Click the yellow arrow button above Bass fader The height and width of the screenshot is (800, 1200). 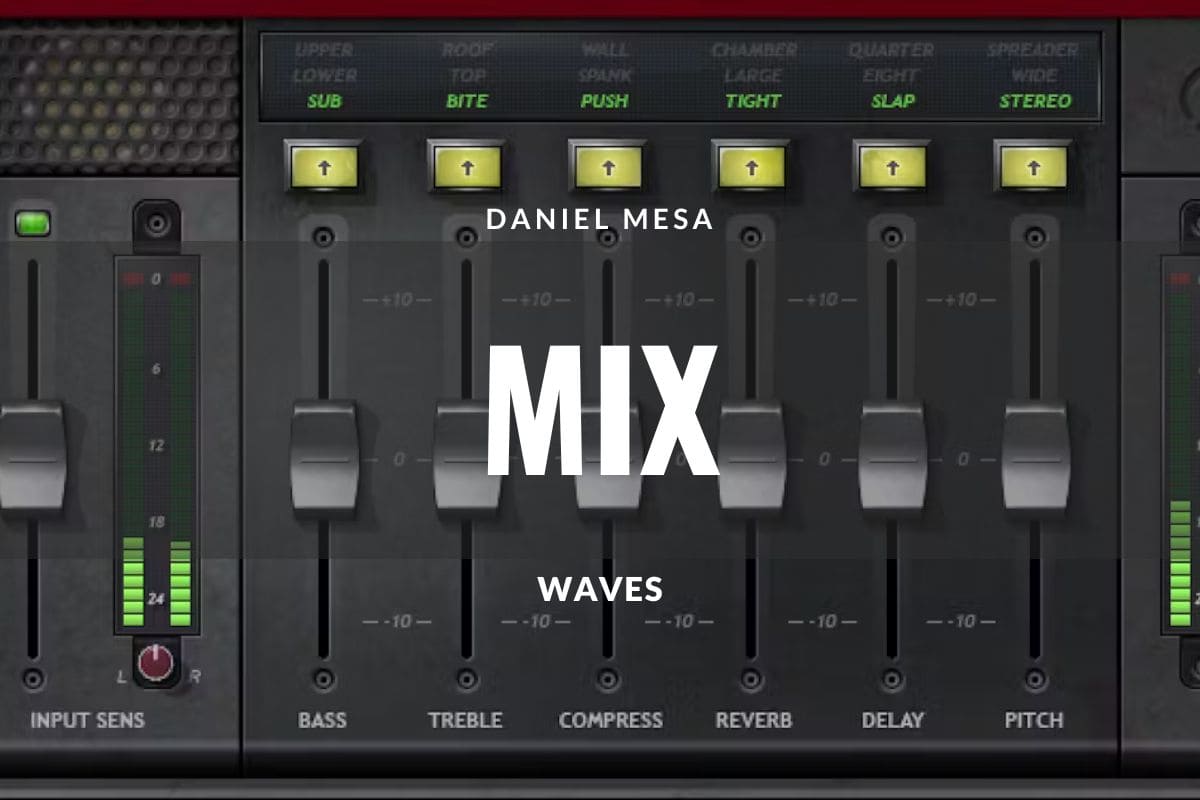pyautogui.click(x=324, y=166)
